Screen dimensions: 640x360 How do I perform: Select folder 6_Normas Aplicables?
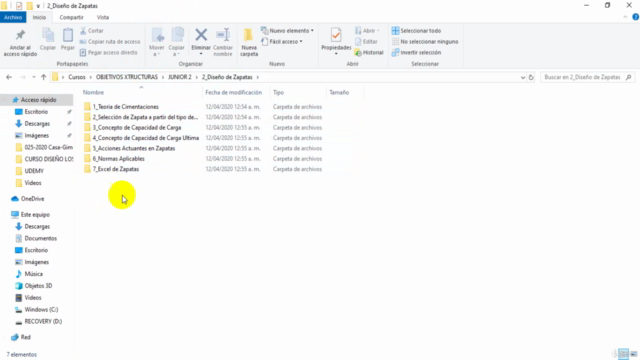[114, 159]
